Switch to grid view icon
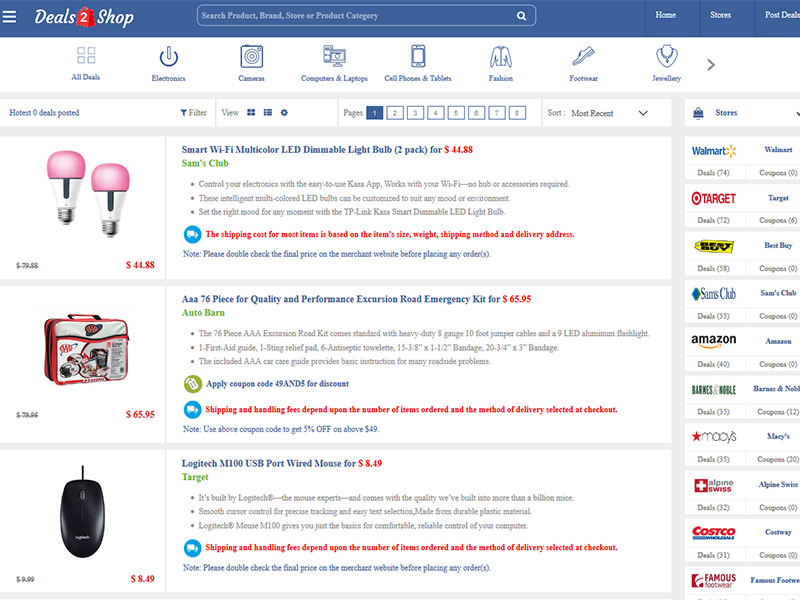 (251, 113)
